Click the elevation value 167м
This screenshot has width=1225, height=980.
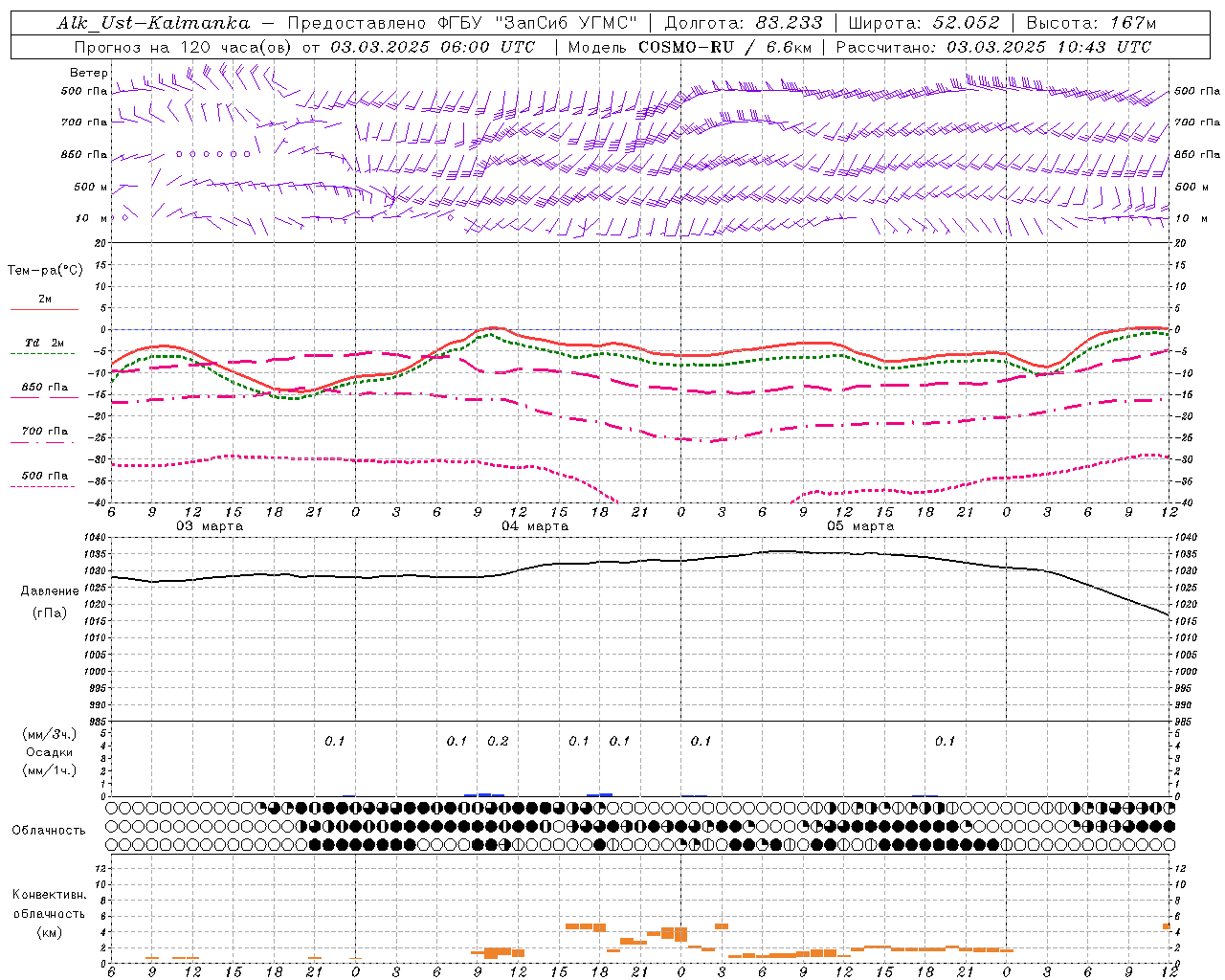point(1133,23)
